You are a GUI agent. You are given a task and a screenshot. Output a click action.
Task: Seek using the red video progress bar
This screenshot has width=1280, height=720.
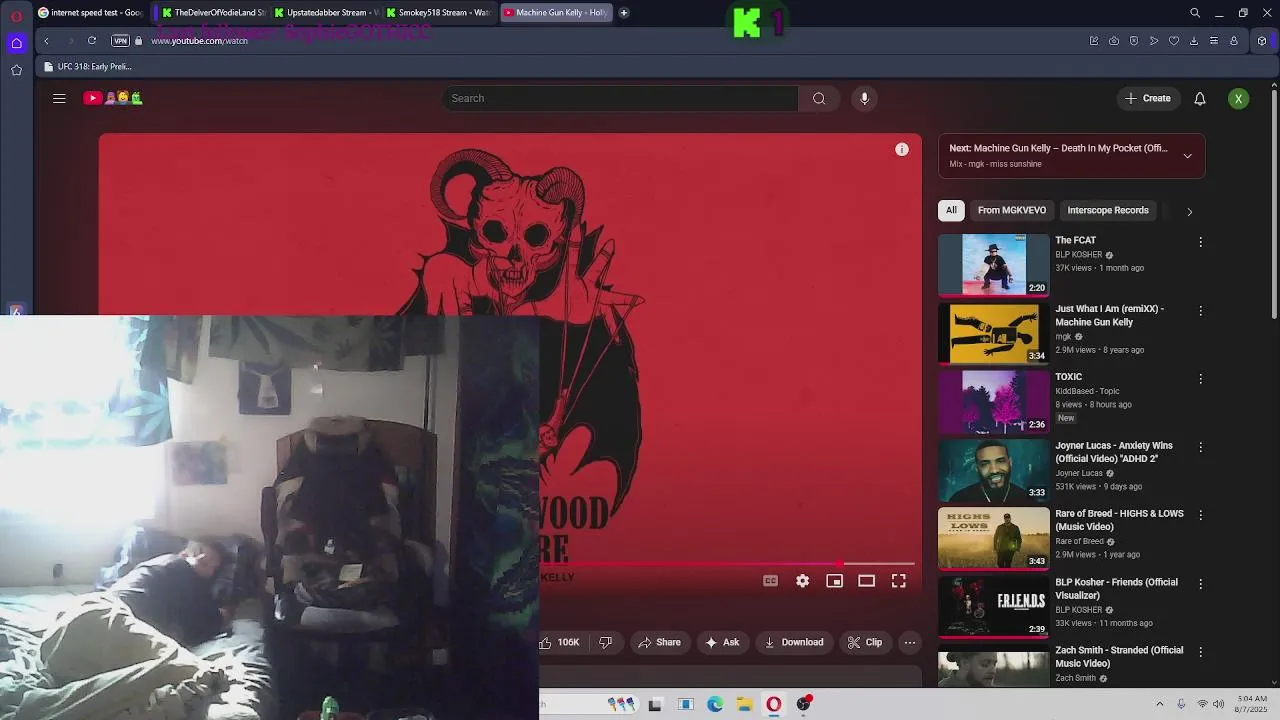point(727,564)
